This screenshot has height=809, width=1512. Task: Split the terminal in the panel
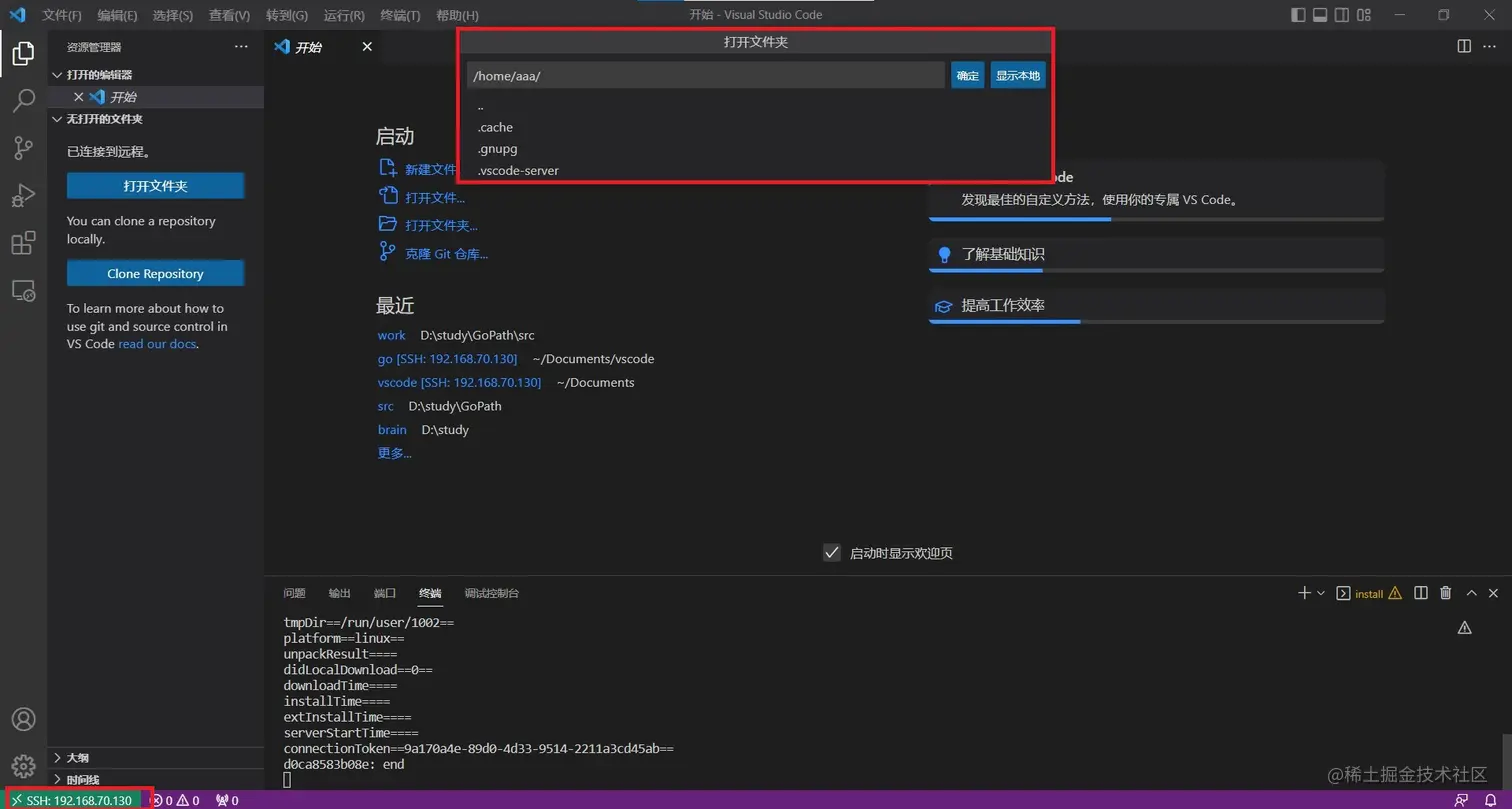[x=1421, y=593]
